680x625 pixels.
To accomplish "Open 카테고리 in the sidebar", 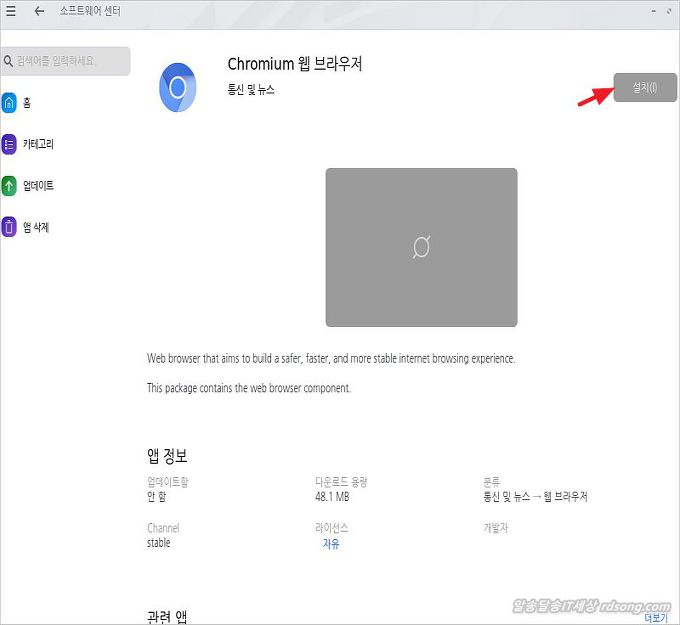I will coord(38,144).
